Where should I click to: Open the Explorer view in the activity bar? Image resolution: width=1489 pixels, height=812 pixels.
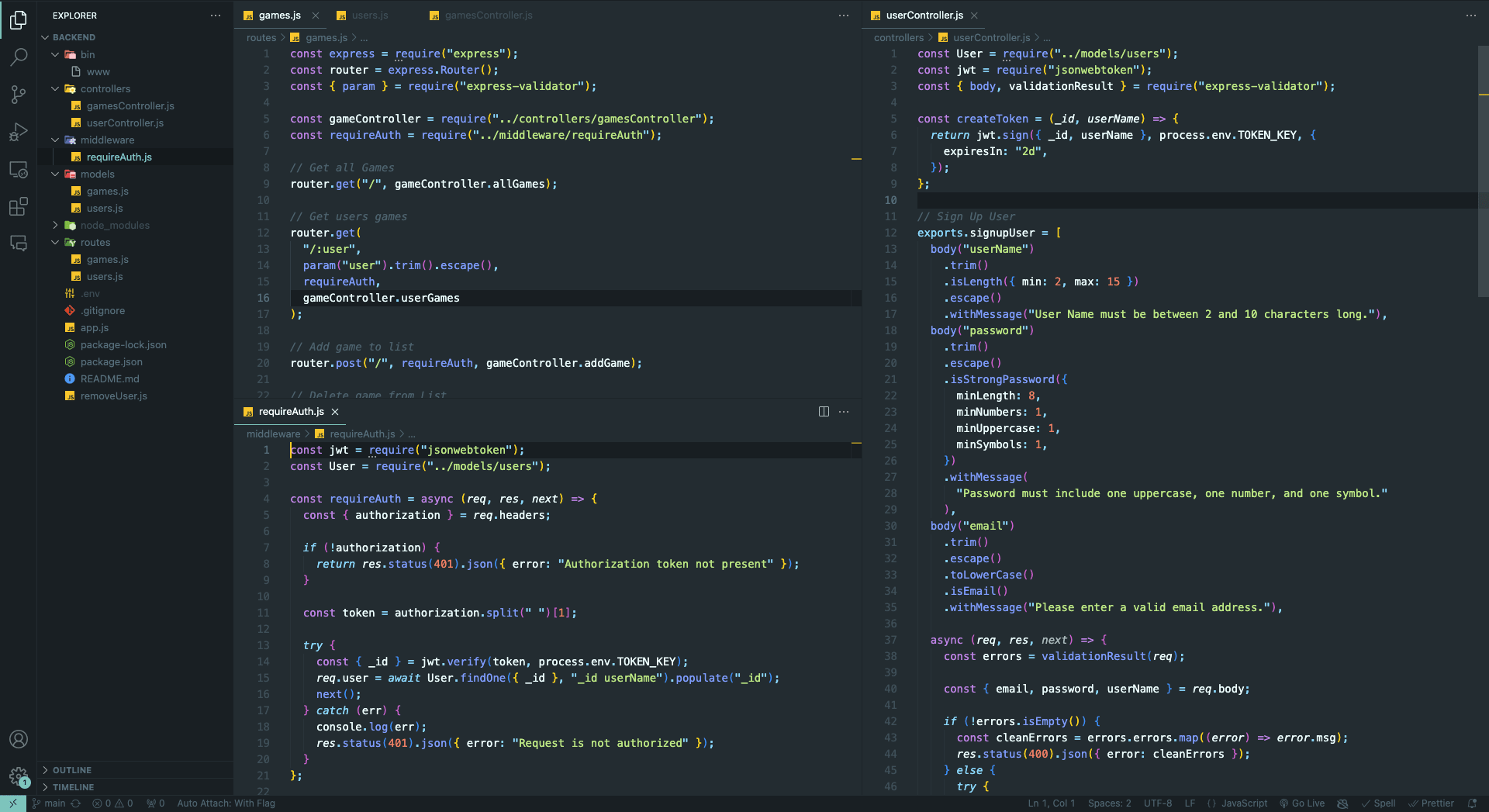(x=19, y=19)
